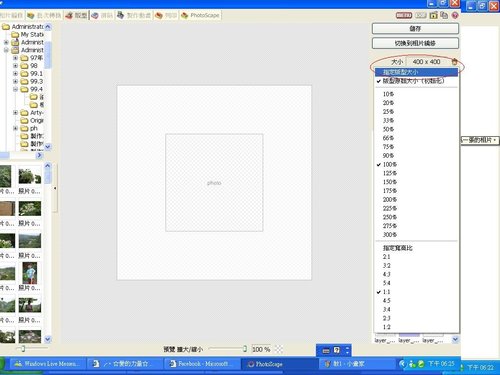Choose the 4:3 aspect ratio
Viewport: 500px width, 375px height.
point(416,274)
